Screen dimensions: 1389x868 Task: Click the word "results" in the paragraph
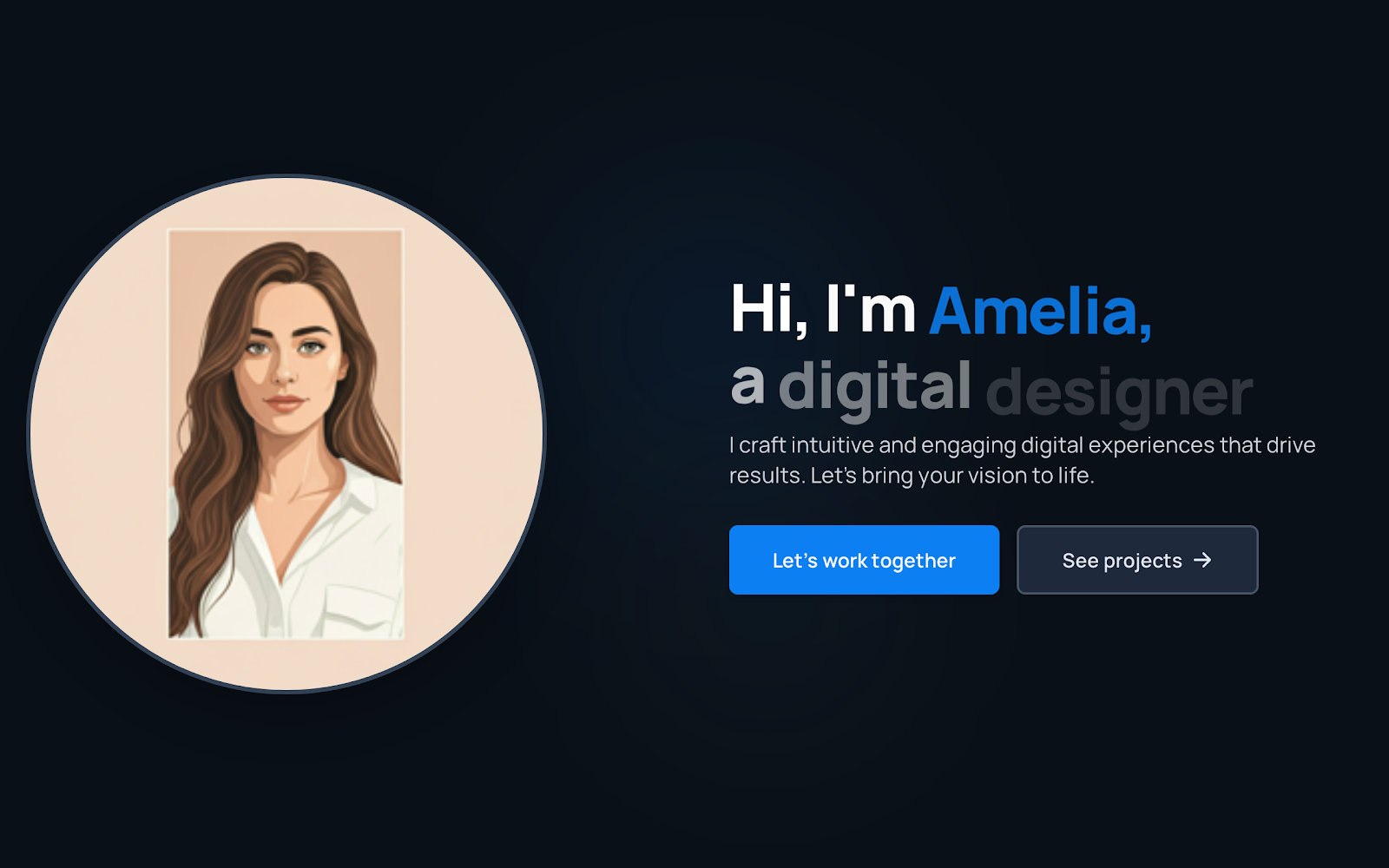click(766, 476)
